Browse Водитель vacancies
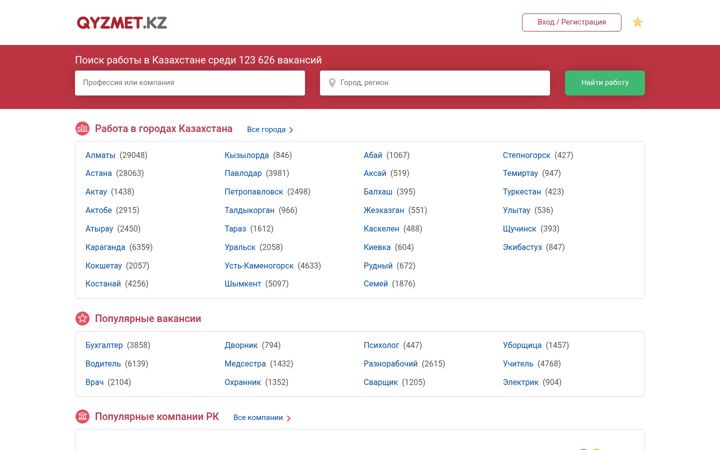 (x=103, y=364)
